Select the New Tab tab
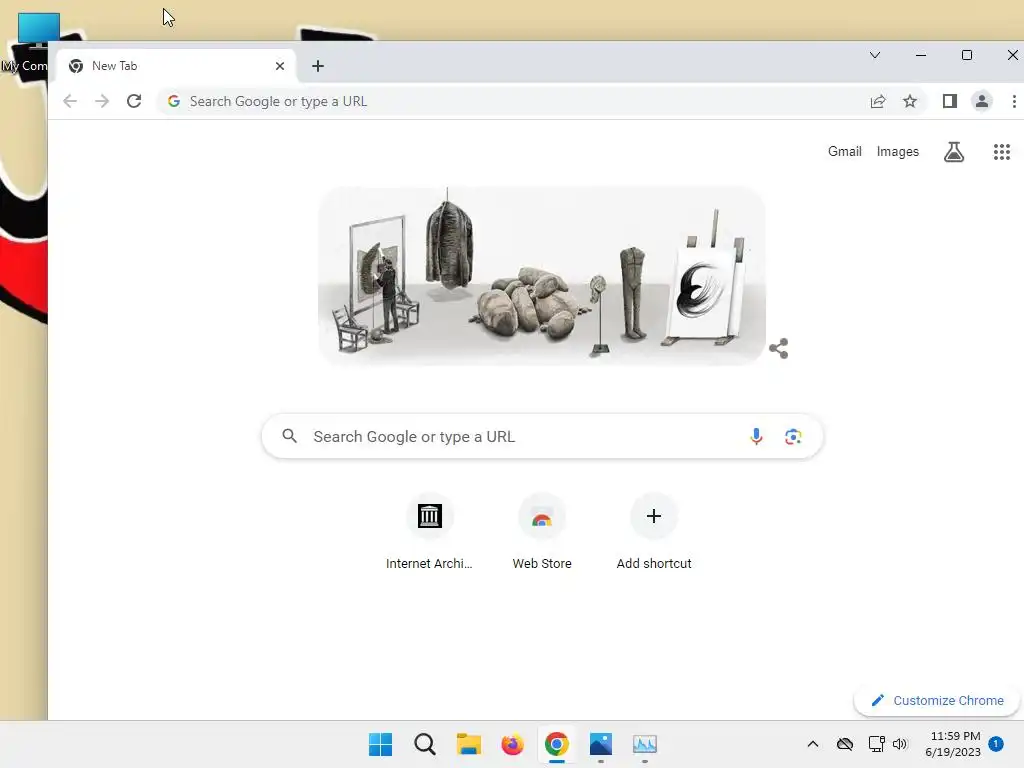The width and height of the screenshot is (1024, 768). tap(176, 66)
